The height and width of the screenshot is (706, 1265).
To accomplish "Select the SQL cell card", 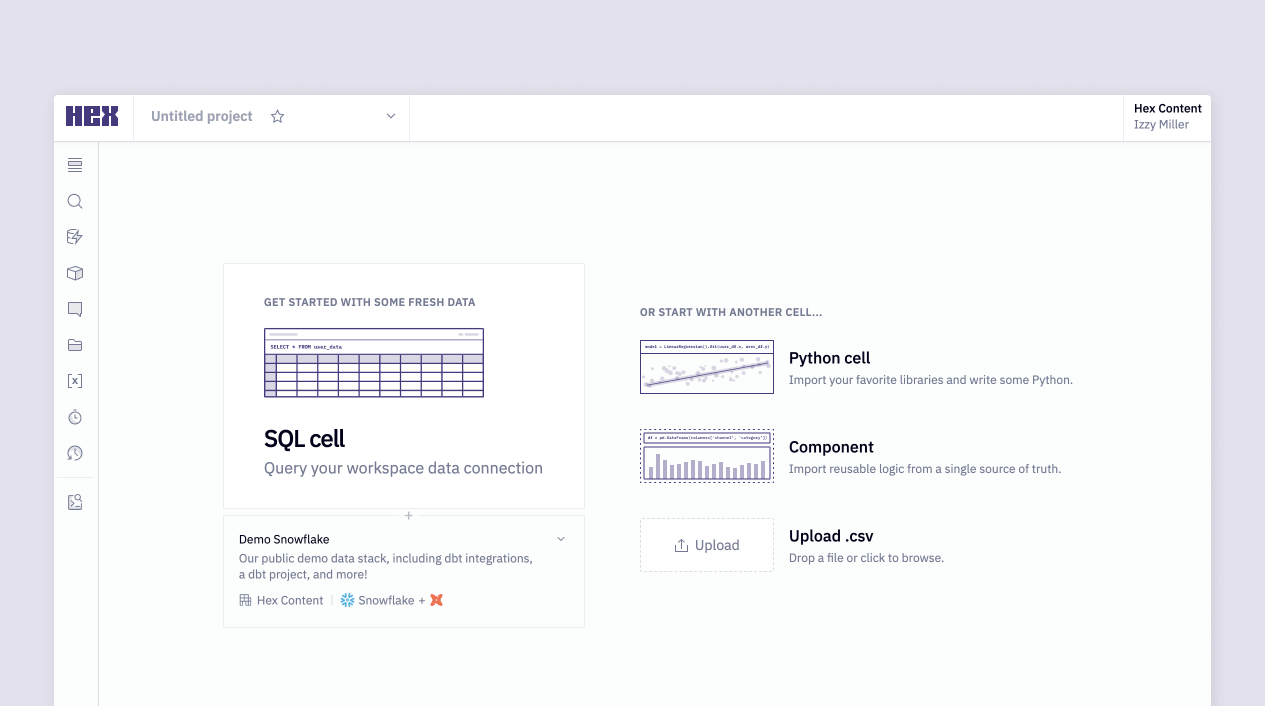I will pyautogui.click(x=404, y=386).
